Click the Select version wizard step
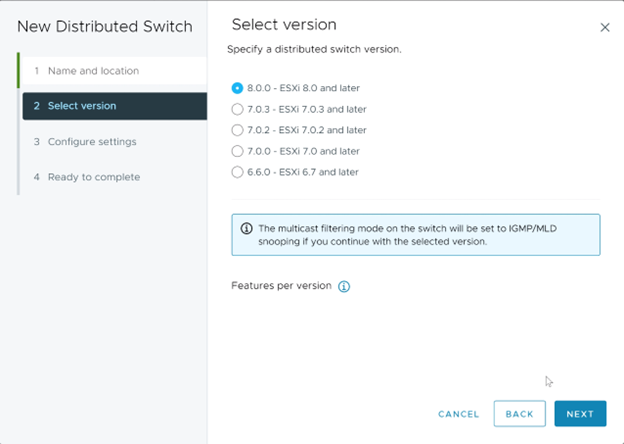The width and height of the screenshot is (624, 444). (82, 106)
